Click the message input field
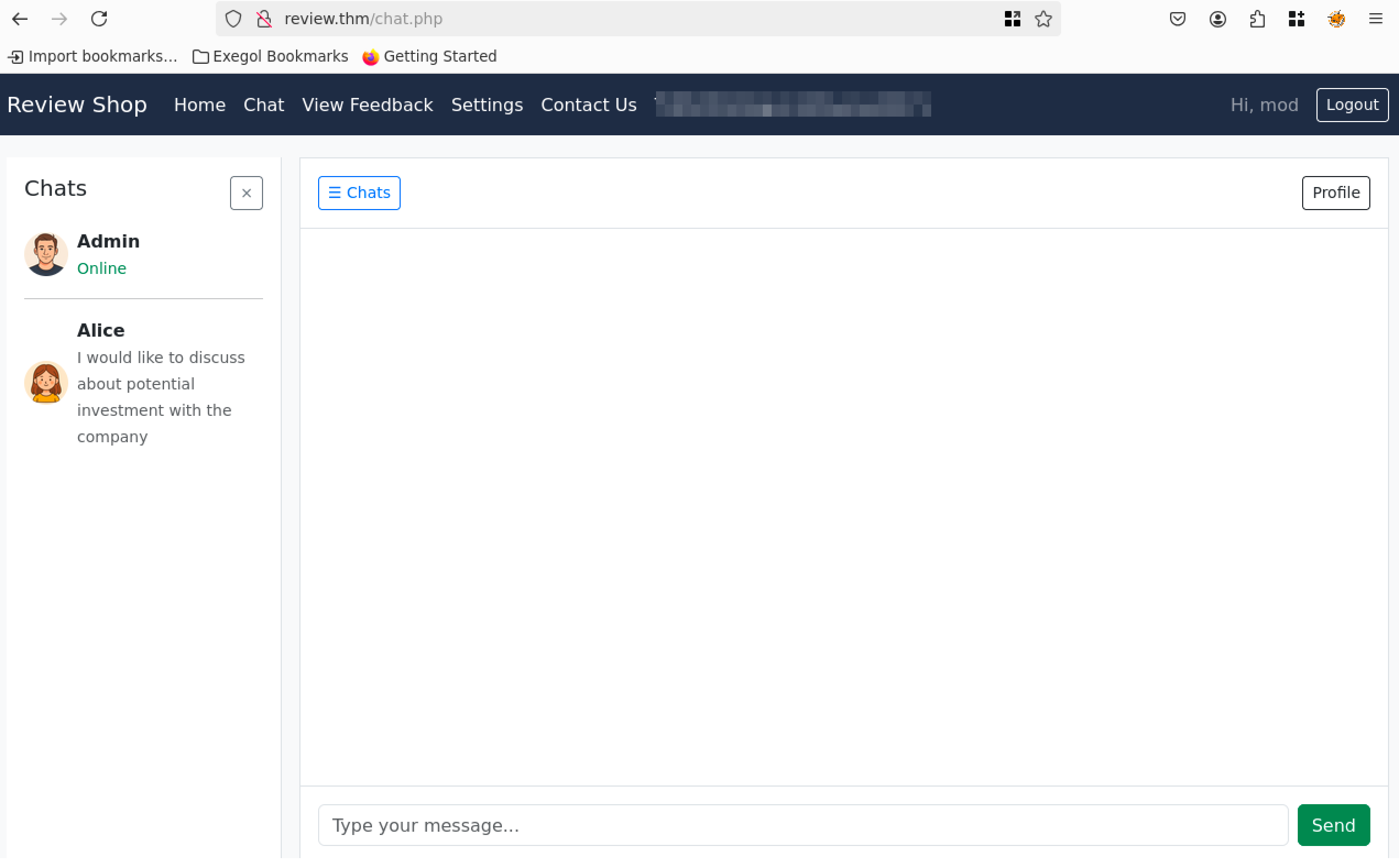The width and height of the screenshot is (1399, 868). click(802, 826)
